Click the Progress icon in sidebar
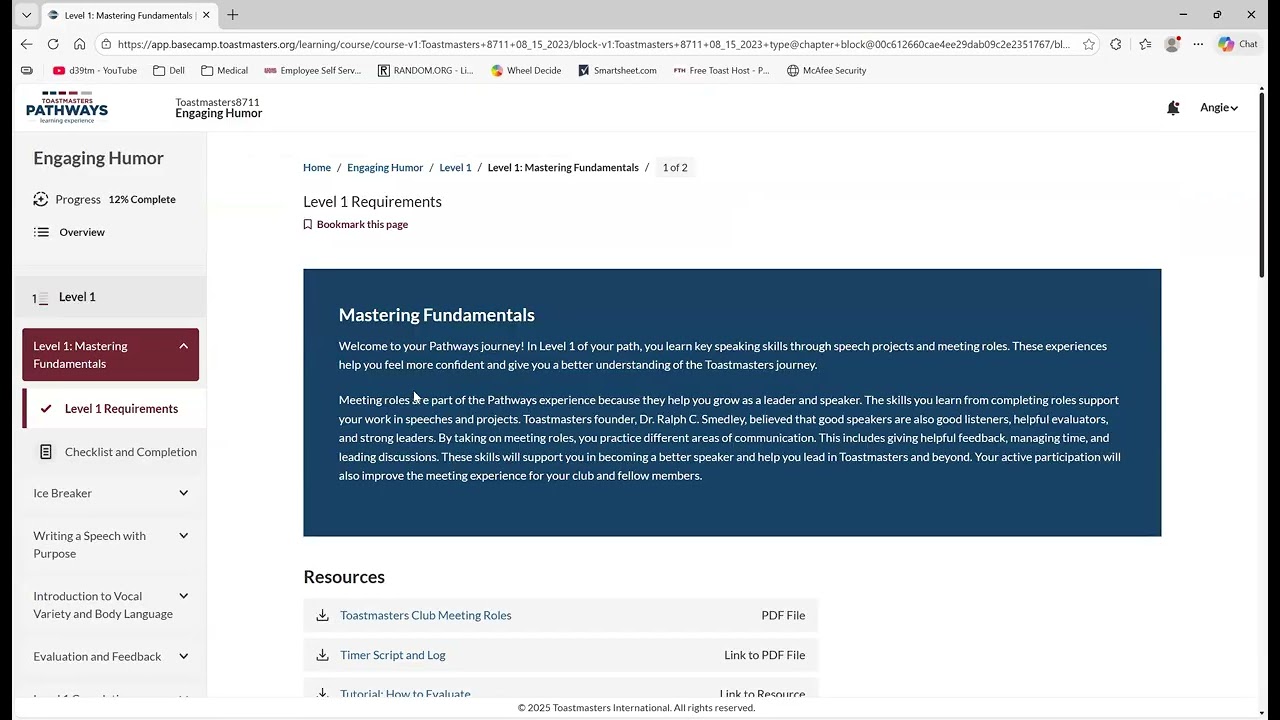The width and height of the screenshot is (1280, 720). point(41,199)
